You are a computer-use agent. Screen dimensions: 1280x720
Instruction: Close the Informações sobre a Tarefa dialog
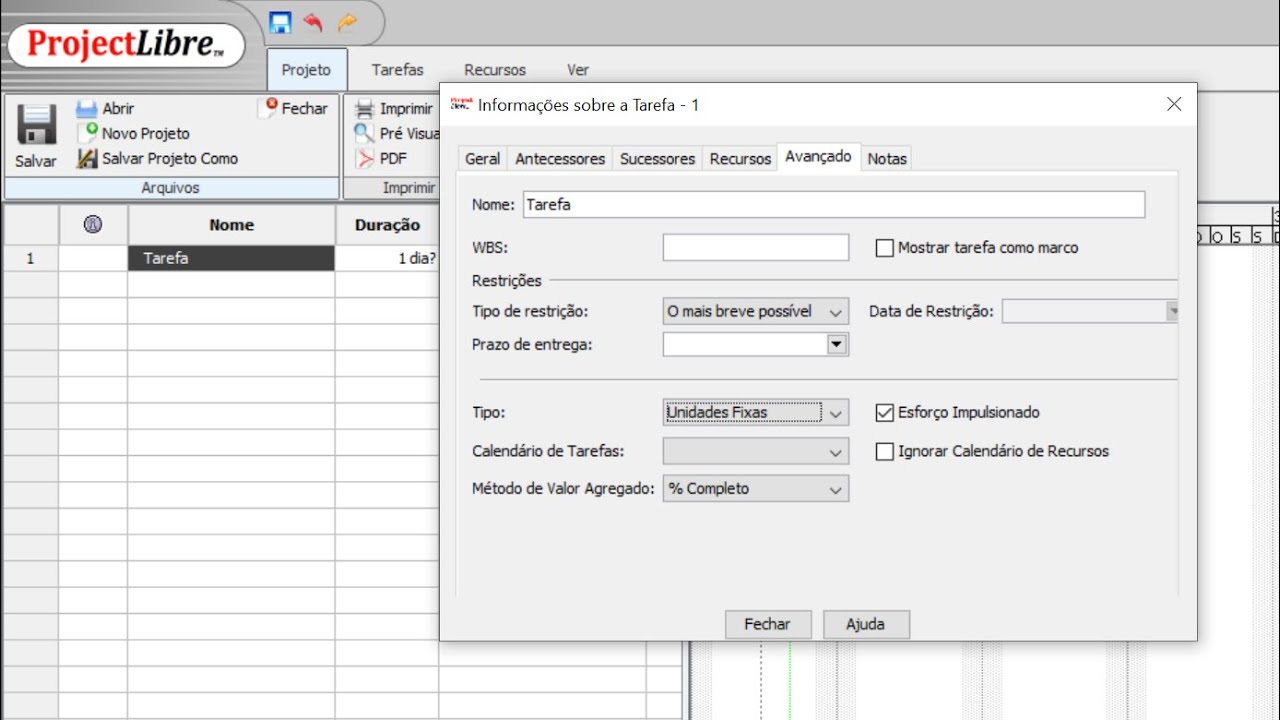coord(1174,104)
